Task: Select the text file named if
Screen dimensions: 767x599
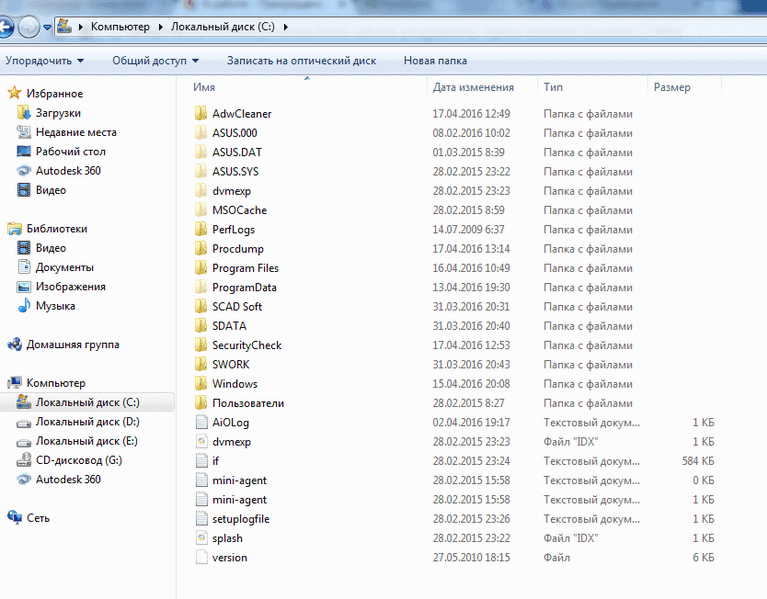Action: click(215, 461)
